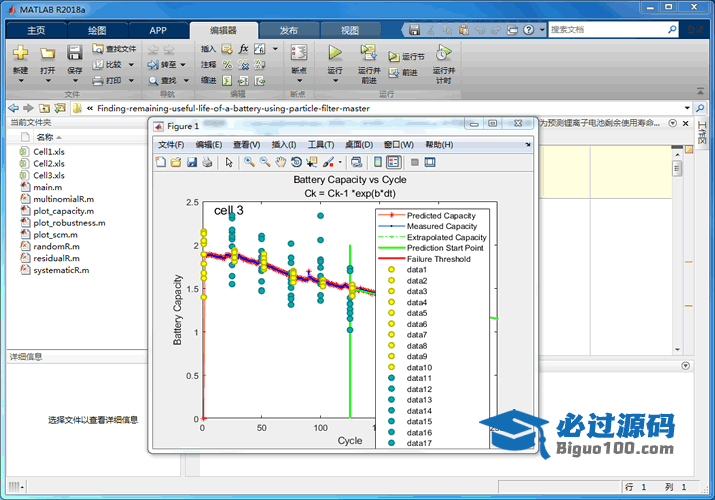Click the comment percent (%) icon
The height and width of the screenshot is (500, 715).
pos(227,65)
